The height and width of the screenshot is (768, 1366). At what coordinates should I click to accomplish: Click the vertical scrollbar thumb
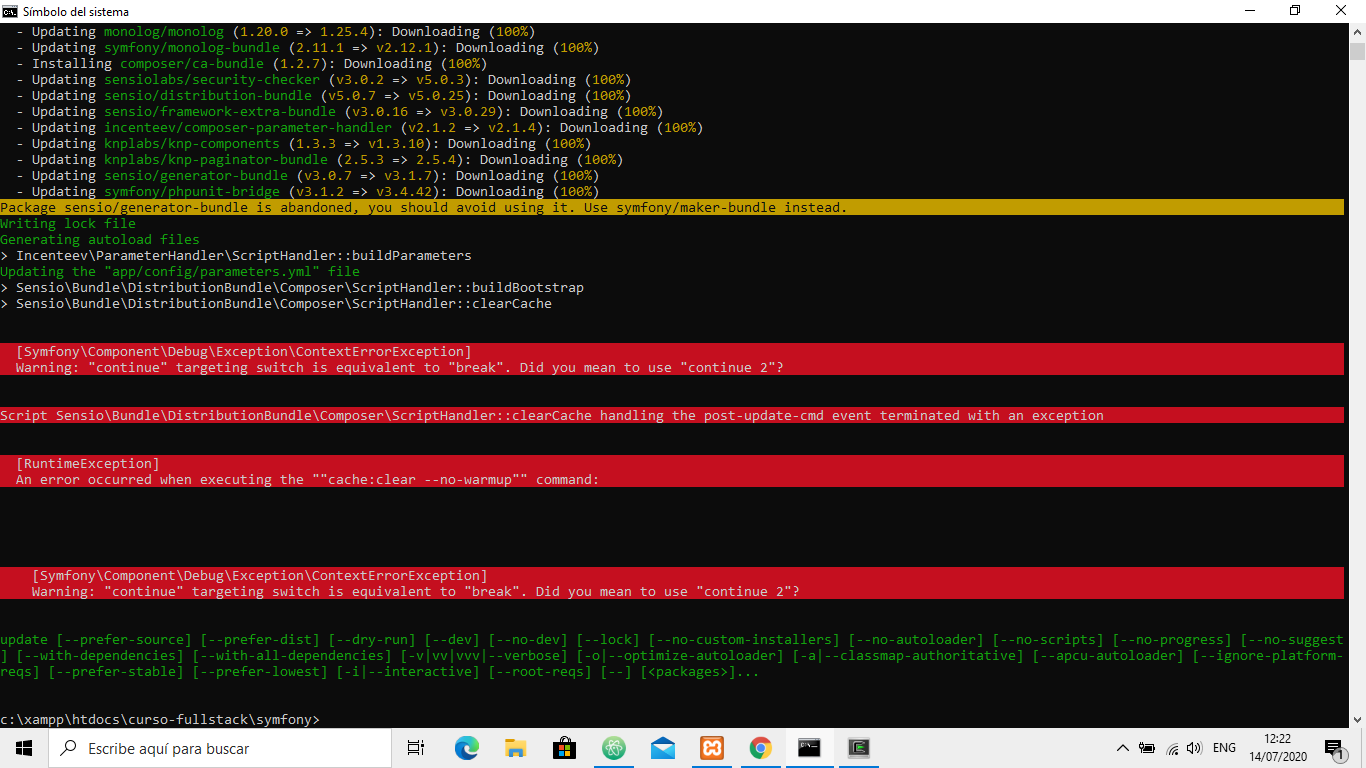click(1357, 52)
